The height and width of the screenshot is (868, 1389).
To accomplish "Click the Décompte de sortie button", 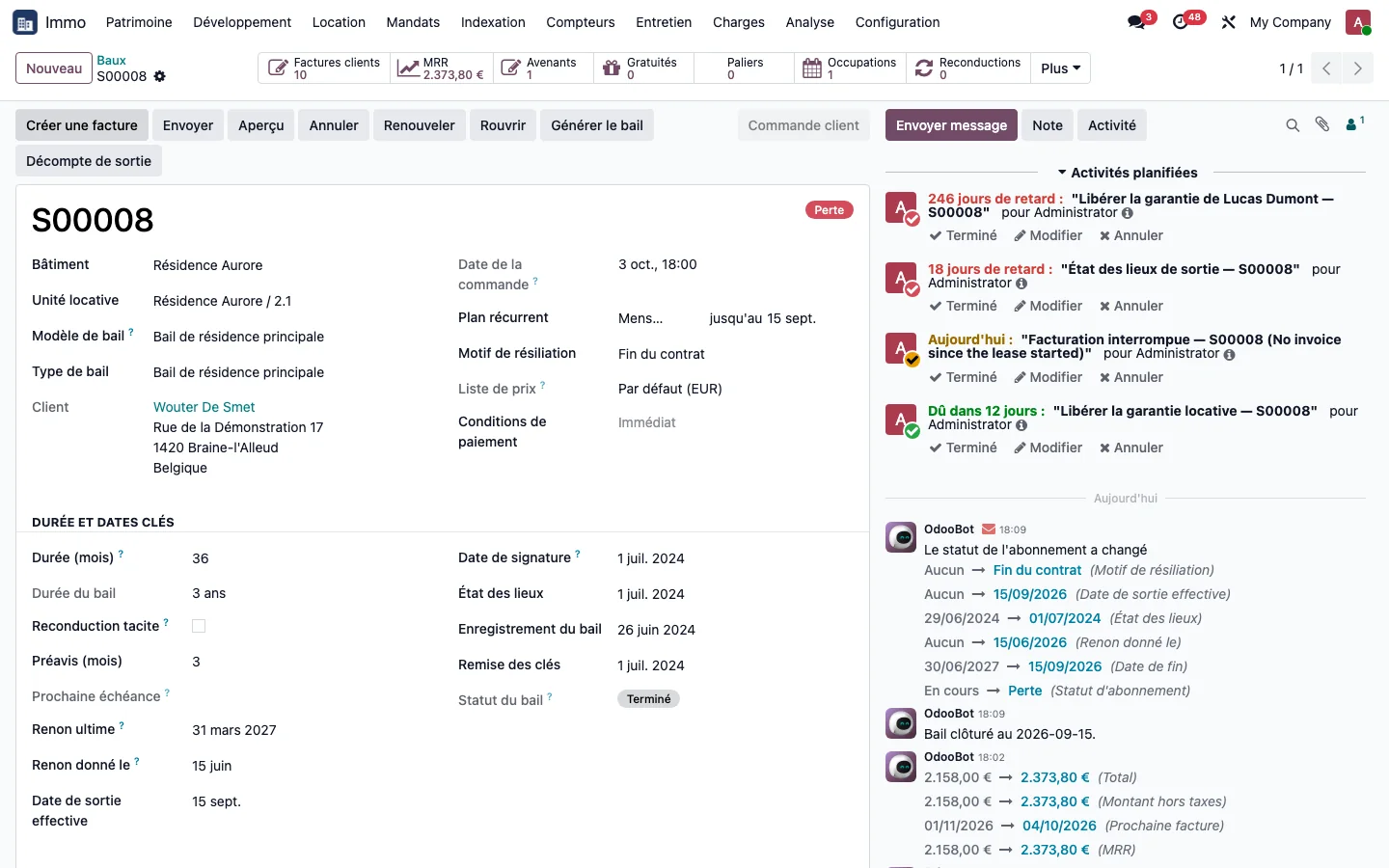I will point(89,161).
